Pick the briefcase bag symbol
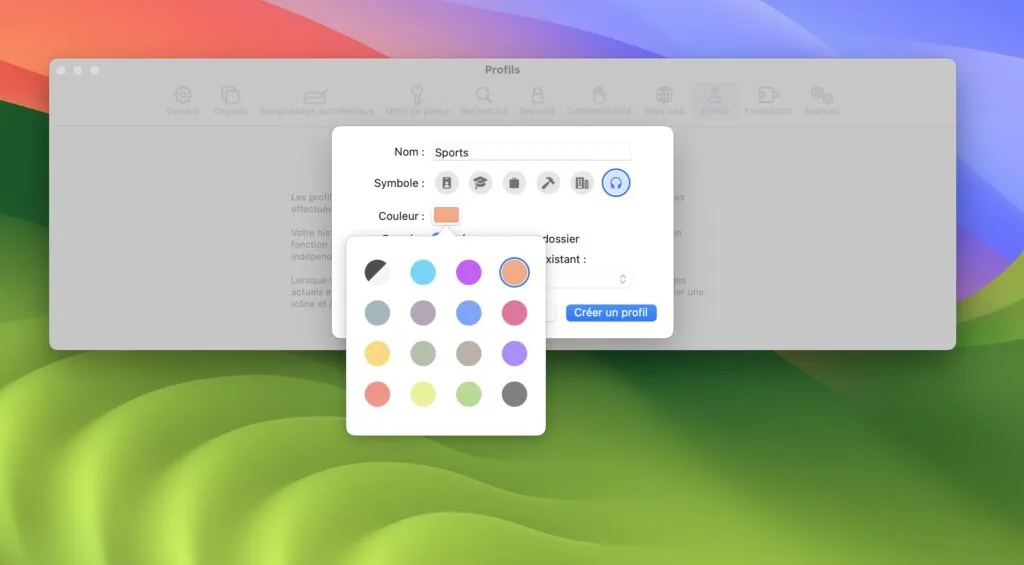This screenshot has height=565, width=1024. point(515,183)
